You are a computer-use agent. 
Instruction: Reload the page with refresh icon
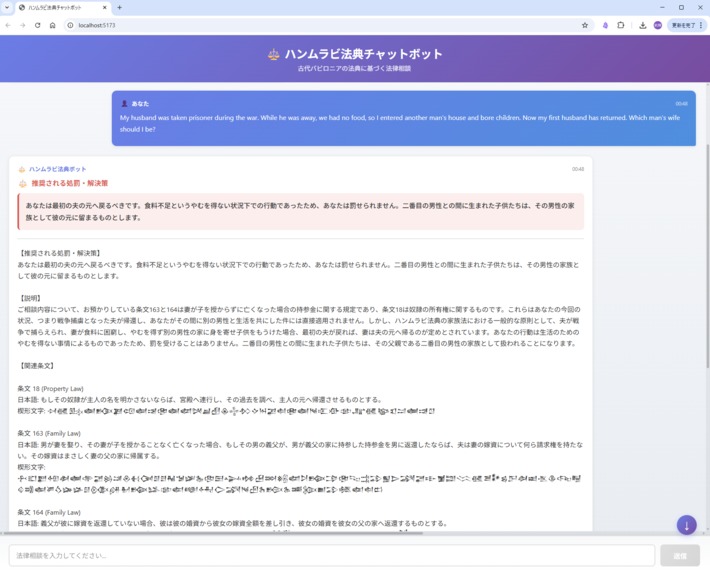(x=38, y=25)
